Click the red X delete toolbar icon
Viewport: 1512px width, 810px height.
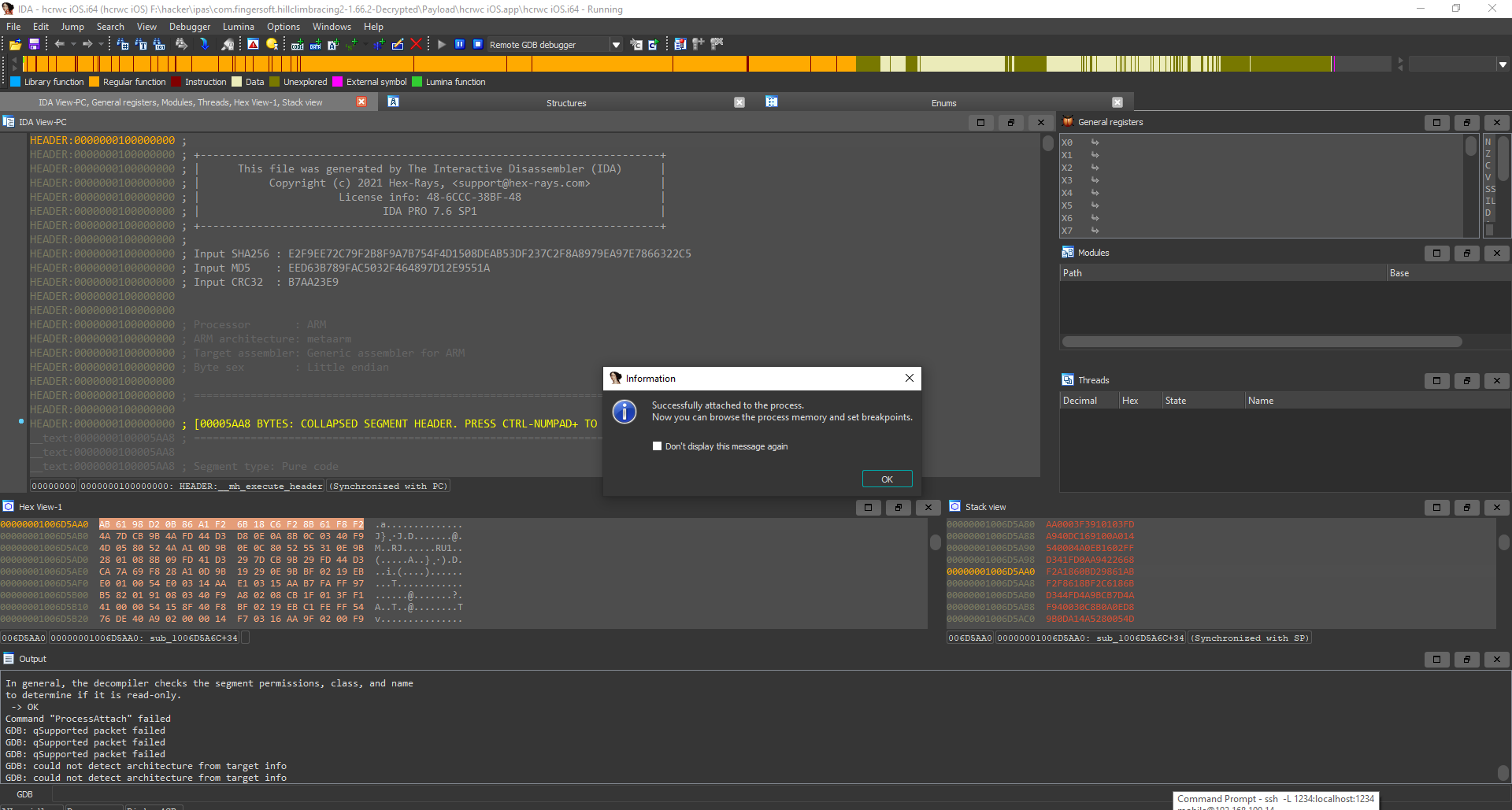(x=417, y=45)
